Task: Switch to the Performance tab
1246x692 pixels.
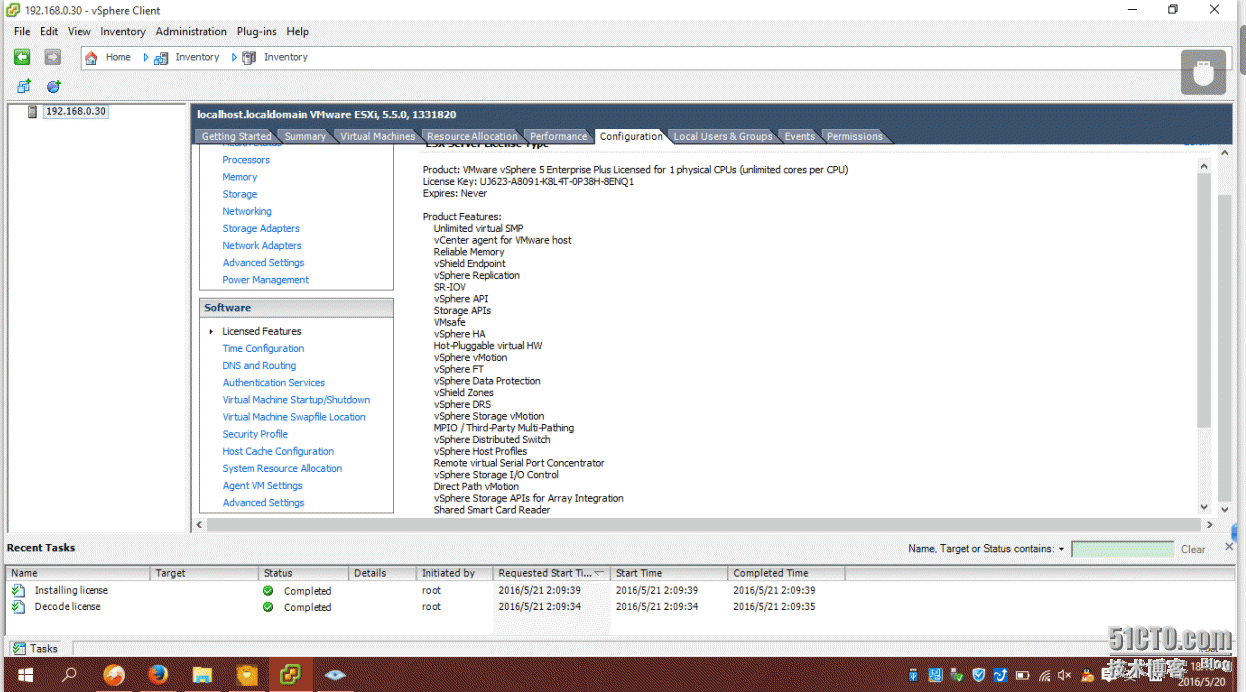Action: click(x=558, y=137)
